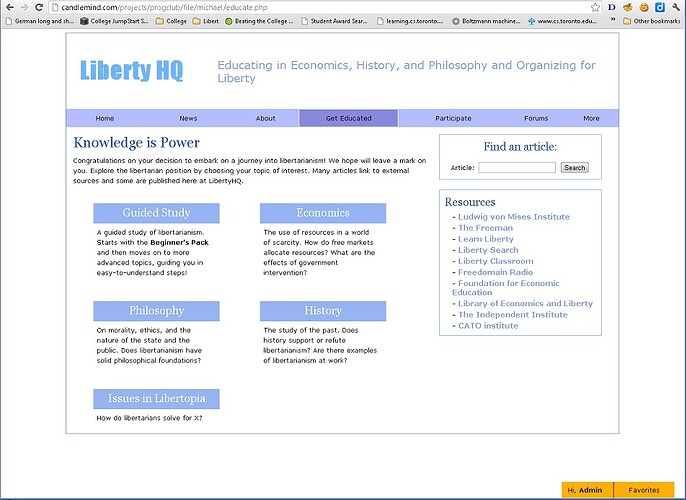Open the Participate nav tab
The width and height of the screenshot is (686, 500).
453,119
